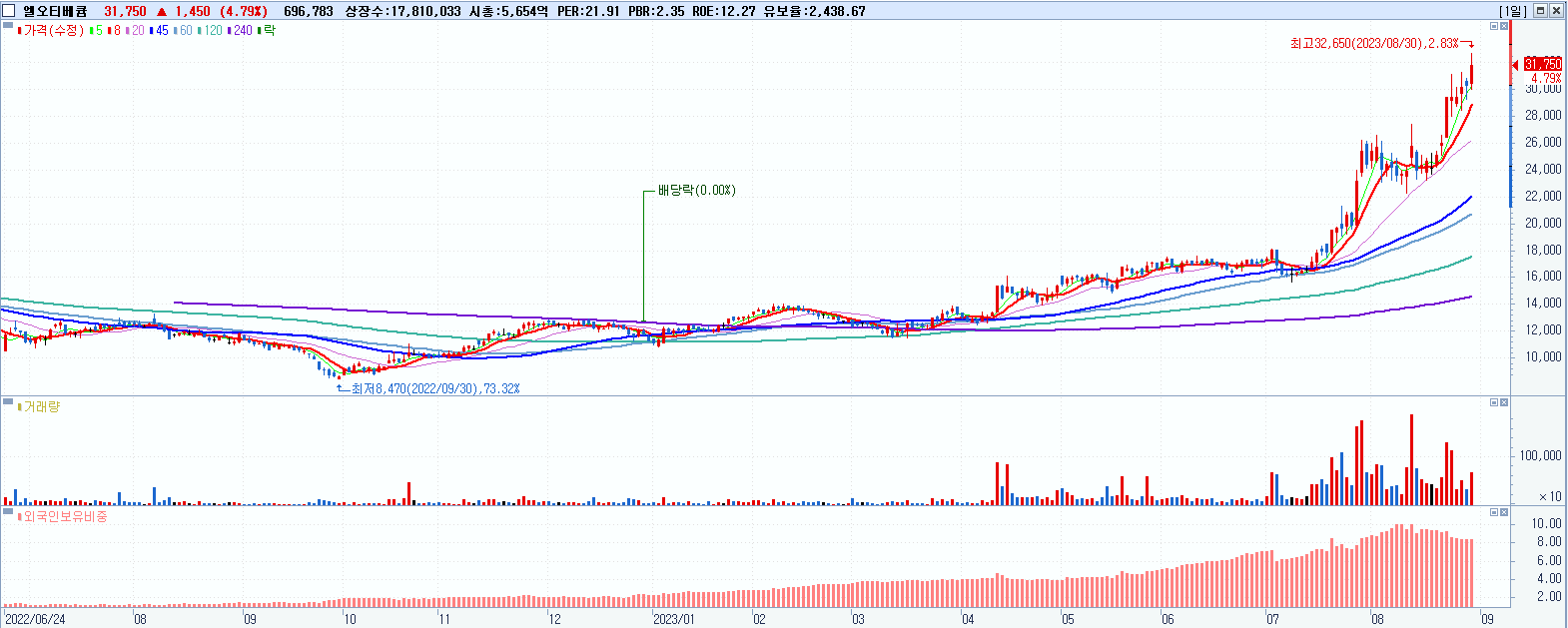Image resolution: width=1568 pixels, height=628 pixels.
Task: Click the ×10 volume scale label
Action: (x=1550, y=496)
